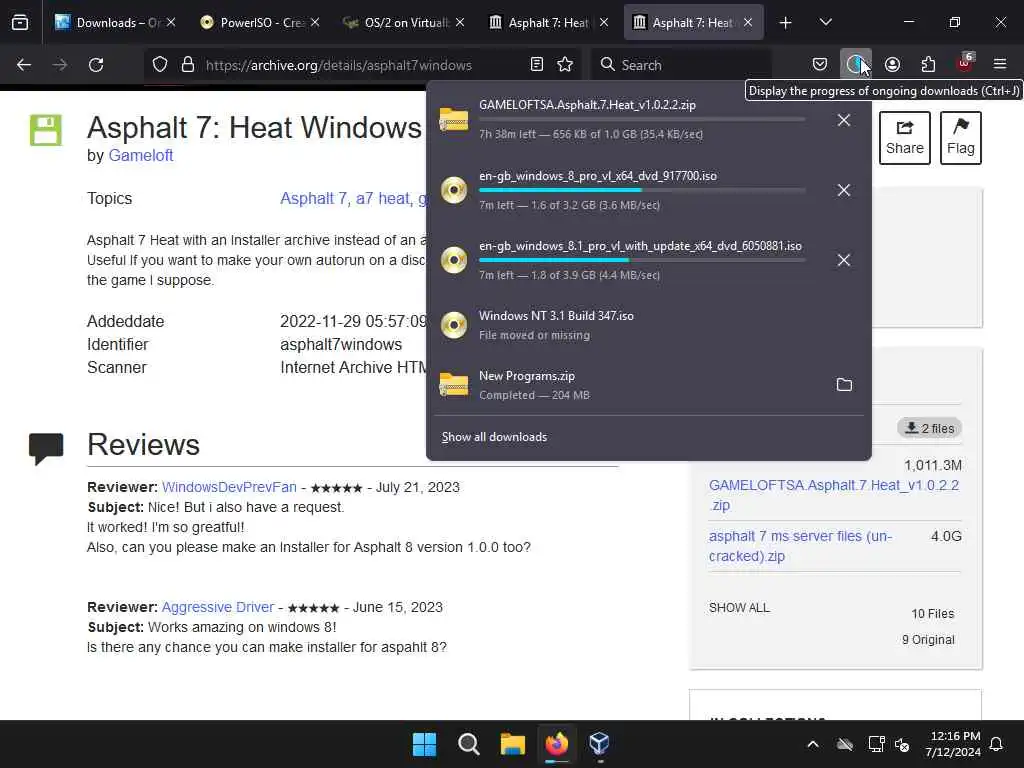Show hidden system tray icons

click(813, 744)
